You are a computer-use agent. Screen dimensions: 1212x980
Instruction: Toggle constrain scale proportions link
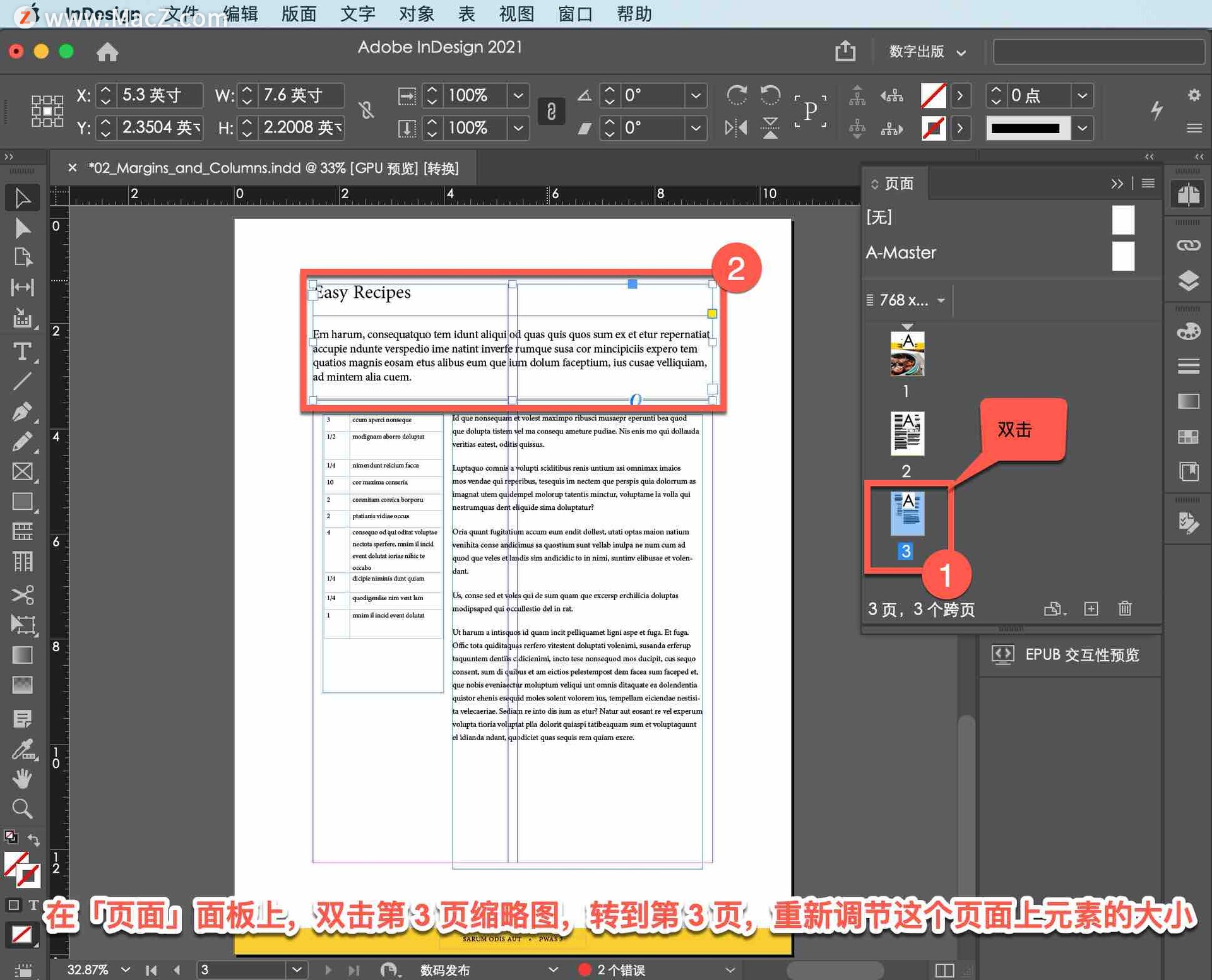point(551,112)
